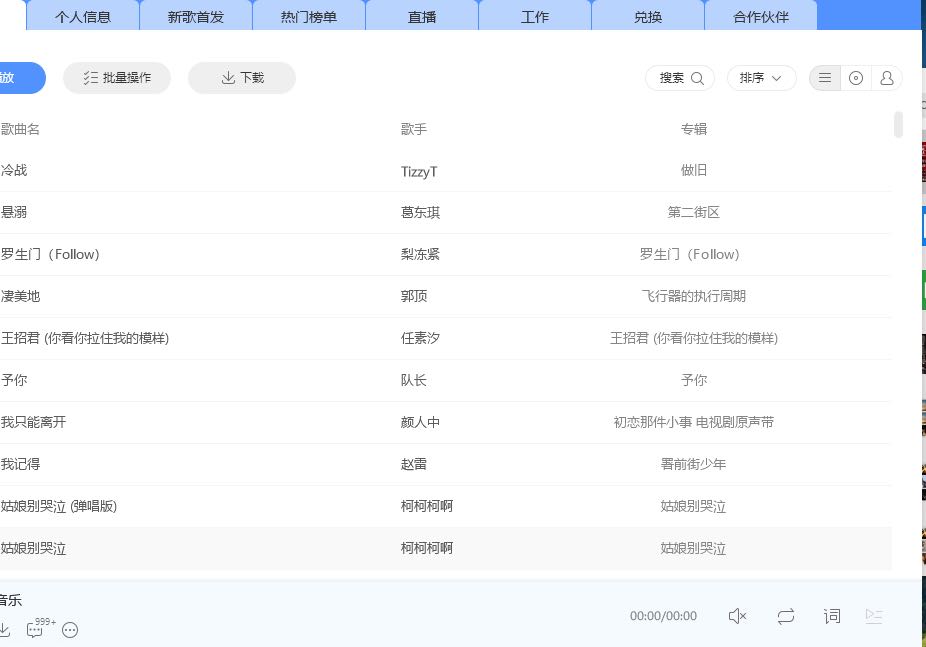Click the song list scrollbar thumb

(898, 124)
